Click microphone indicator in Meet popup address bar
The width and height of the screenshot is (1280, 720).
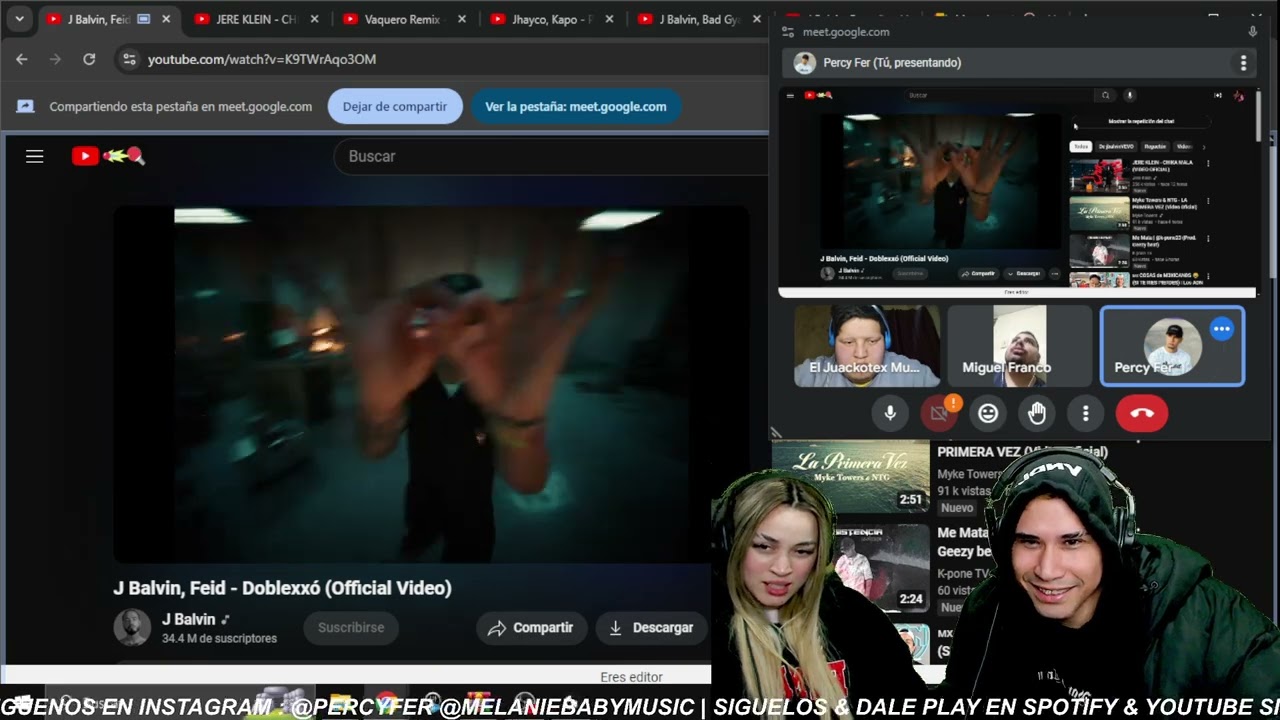tap(1253, 32)
